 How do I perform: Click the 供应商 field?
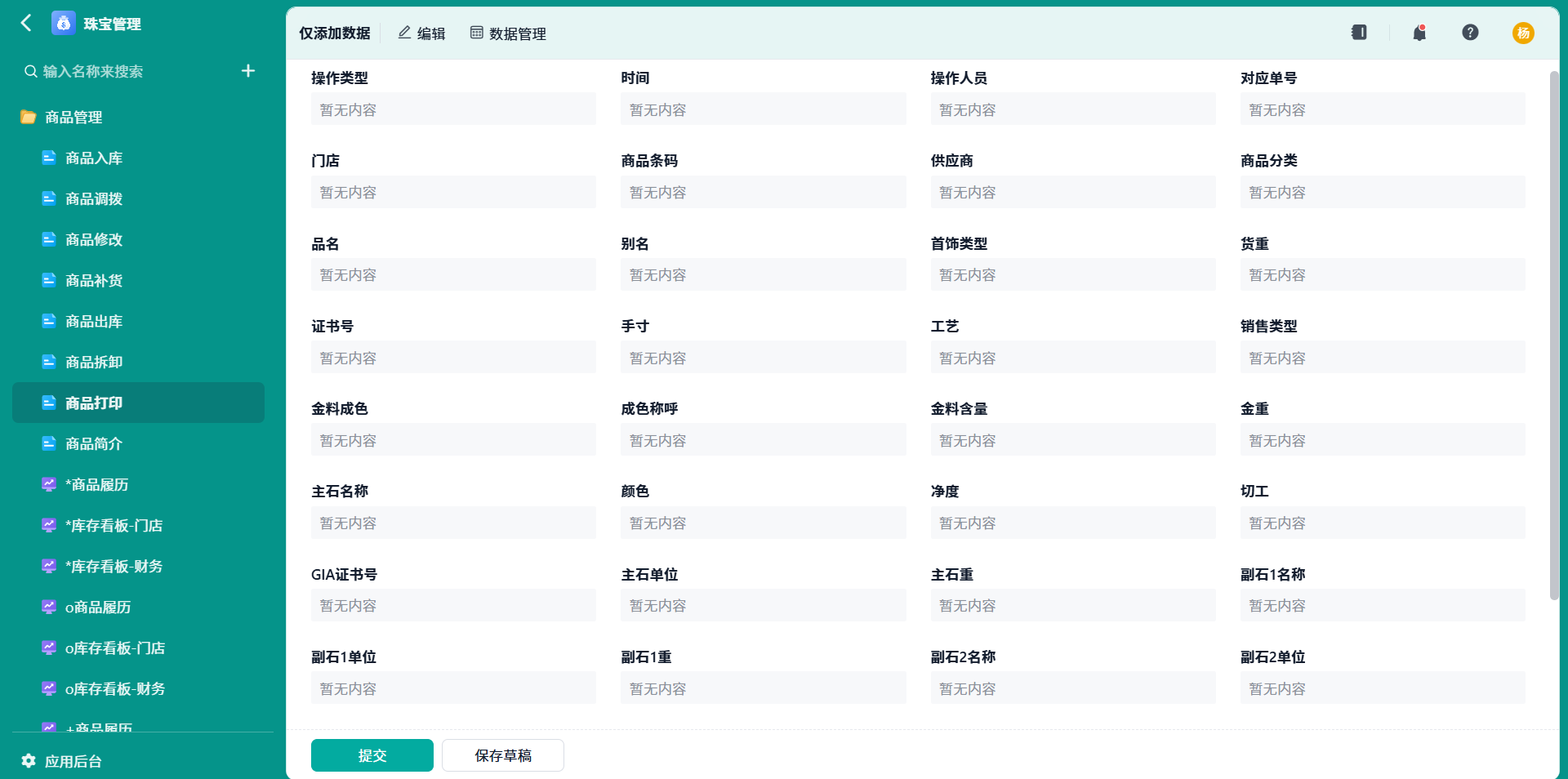tap(1073, 192)
